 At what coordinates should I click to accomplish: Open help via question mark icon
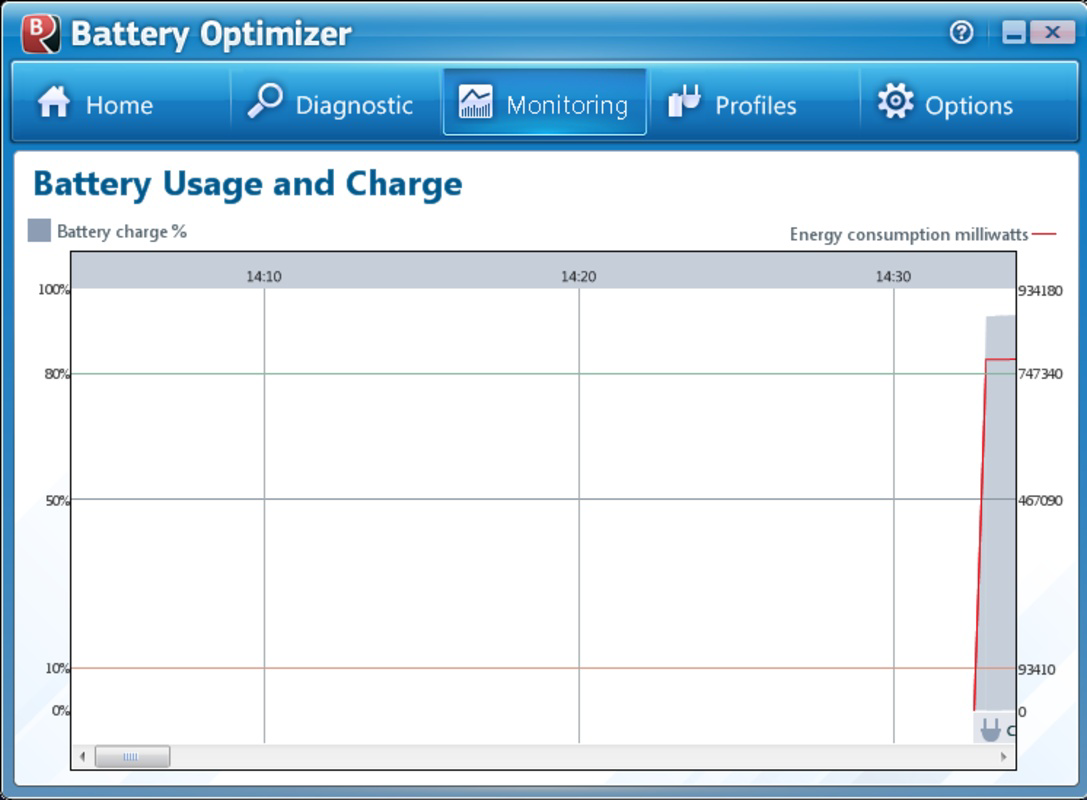[961, 32]
